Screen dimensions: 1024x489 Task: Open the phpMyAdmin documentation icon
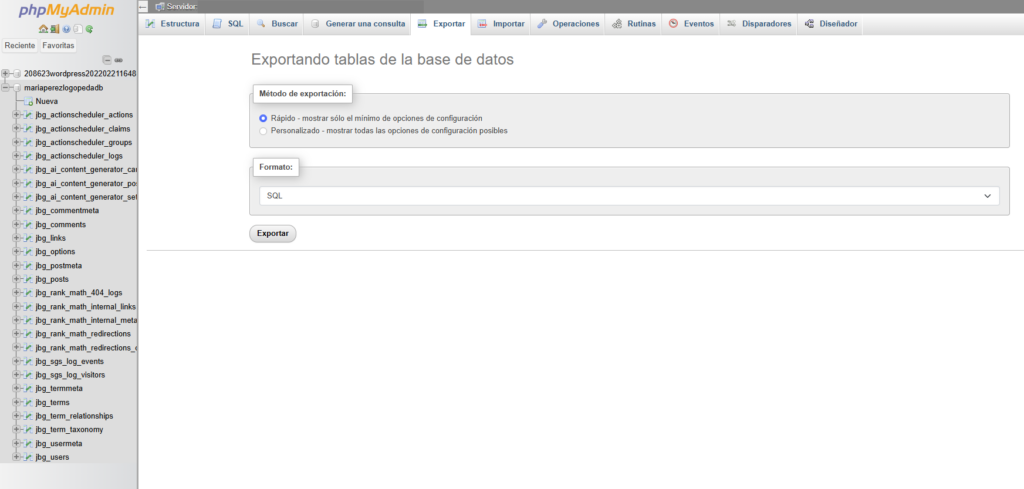[x=66, y=29]
